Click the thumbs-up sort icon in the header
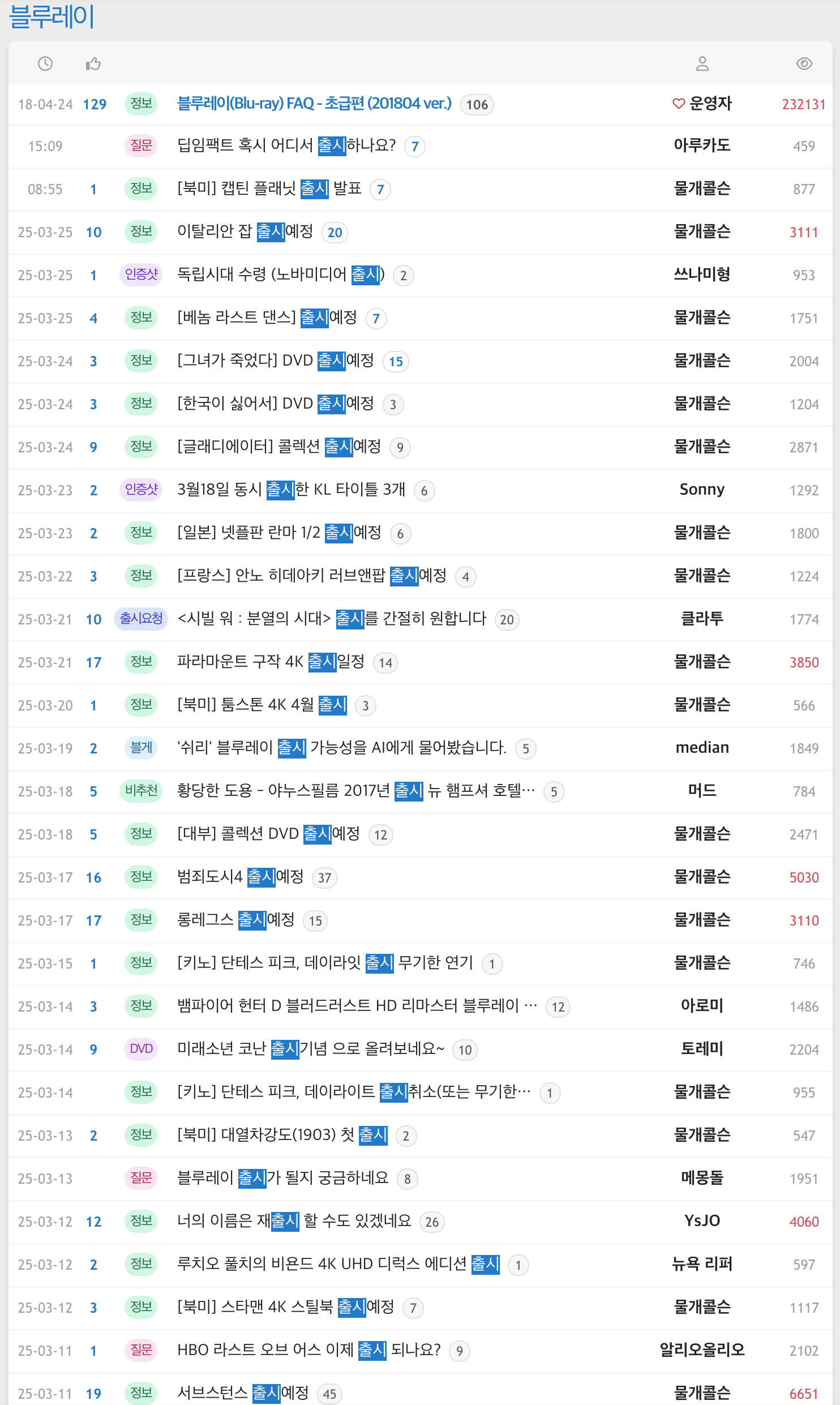 click(x=93, y=63)
